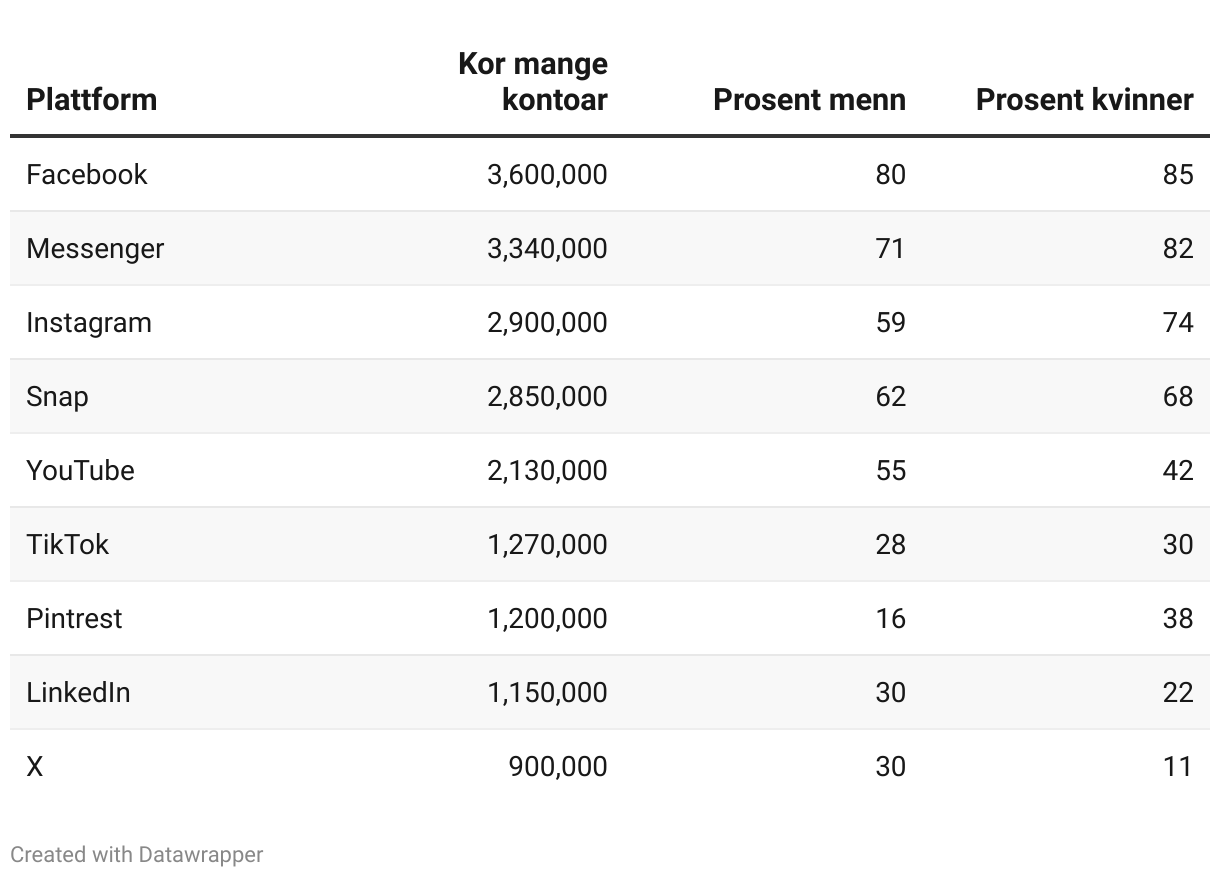Select the Facebook row label
Viewport: 1220px width, 878px height.
tap(87, 175)
